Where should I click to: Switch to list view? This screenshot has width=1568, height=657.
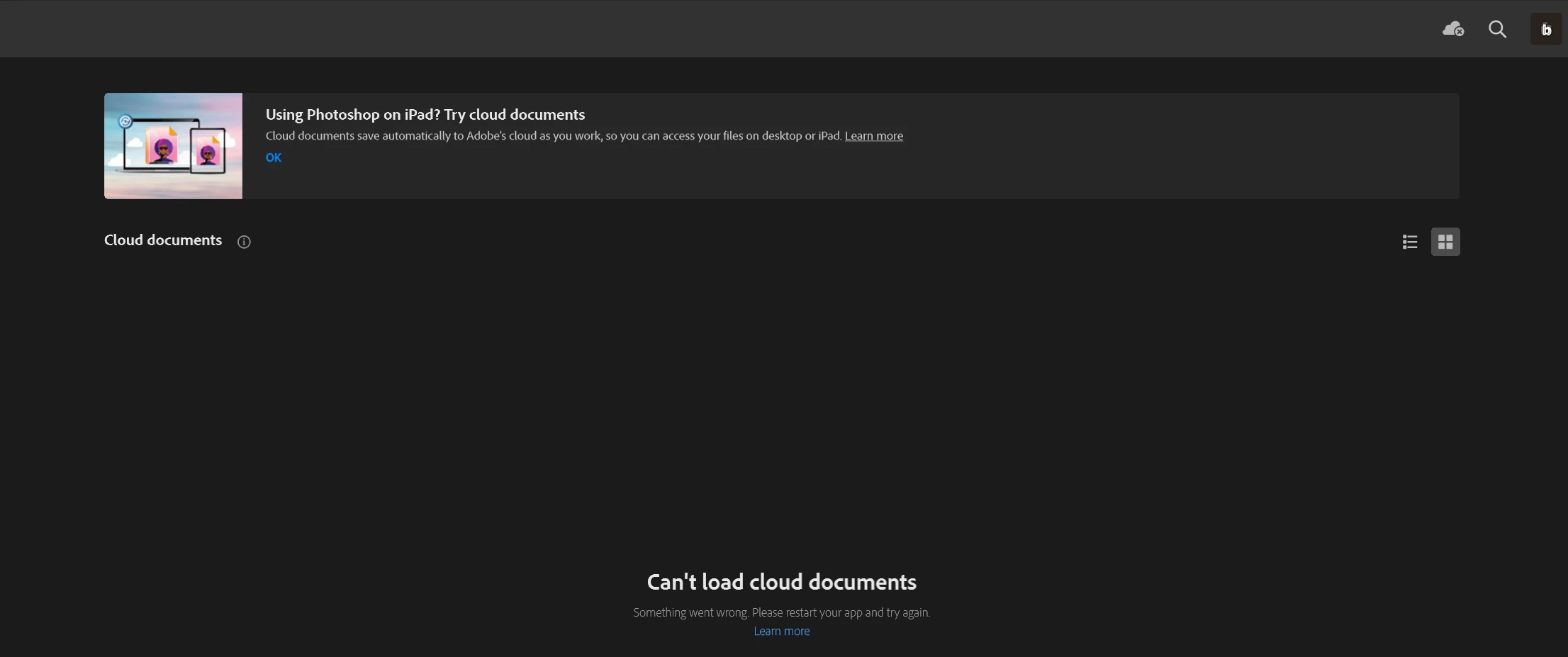[1410, 242]
